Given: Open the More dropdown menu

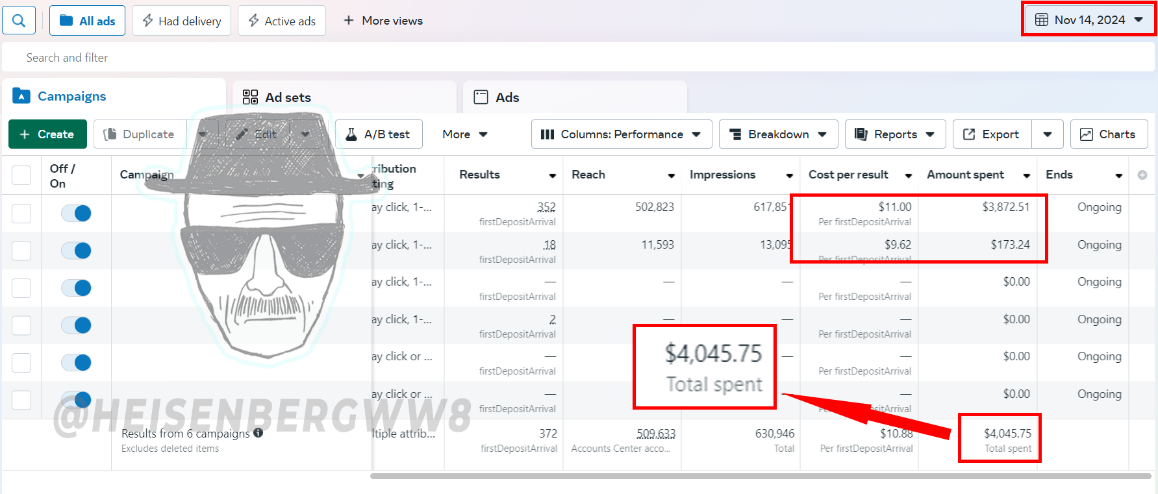Looking at the screenshot, I should click(x=465, y=134).
